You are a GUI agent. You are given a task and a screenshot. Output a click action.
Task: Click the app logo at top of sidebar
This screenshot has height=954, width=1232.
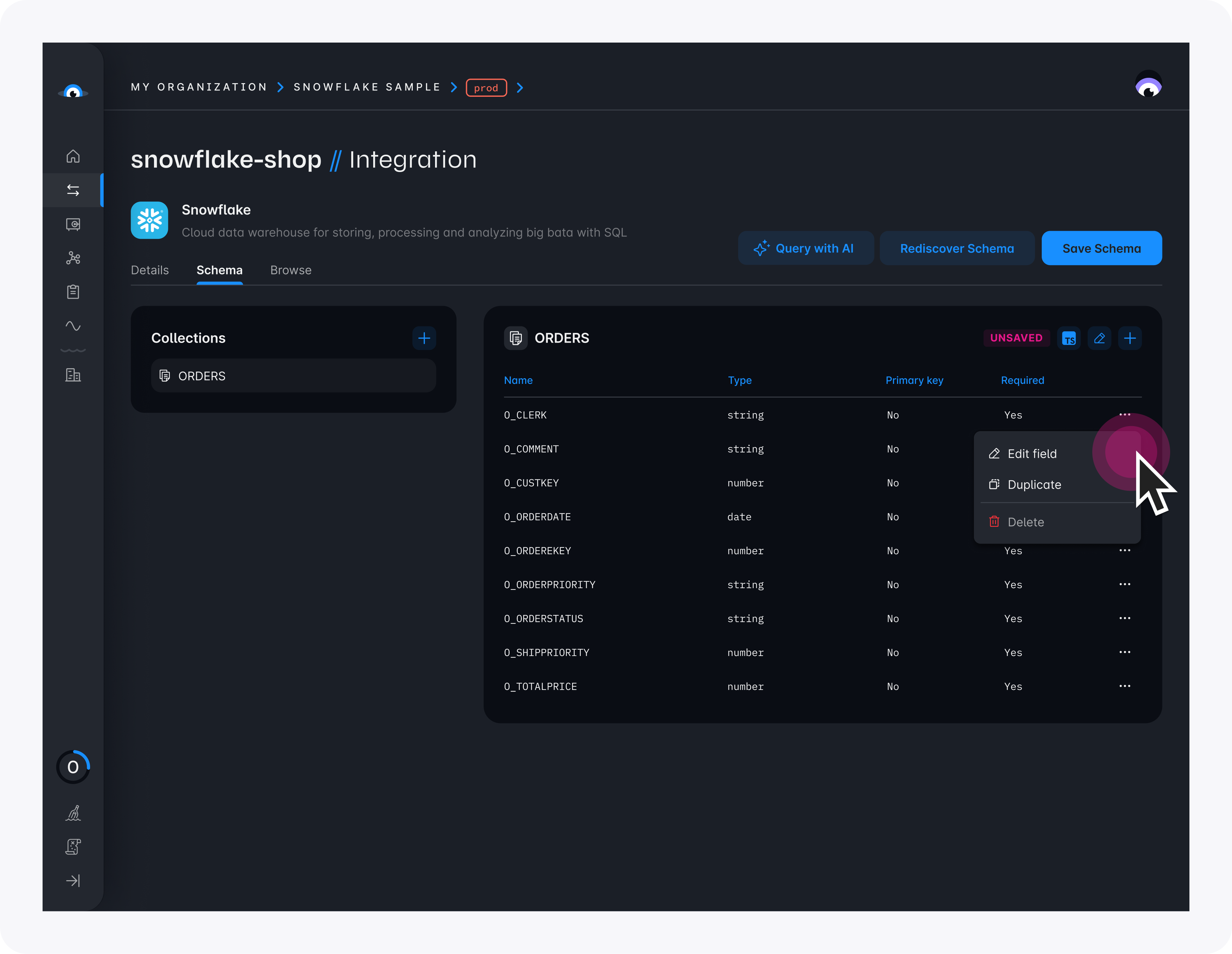[73, 91]
